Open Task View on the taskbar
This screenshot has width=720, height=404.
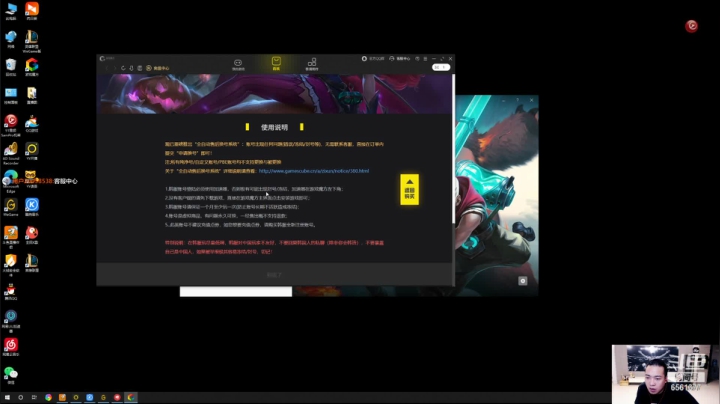[34, 397]
